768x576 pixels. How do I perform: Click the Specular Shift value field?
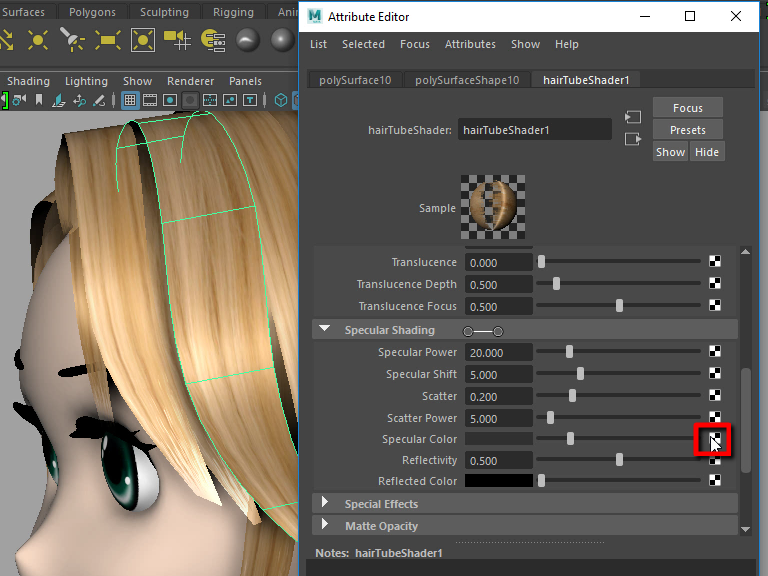click(499, 374)
